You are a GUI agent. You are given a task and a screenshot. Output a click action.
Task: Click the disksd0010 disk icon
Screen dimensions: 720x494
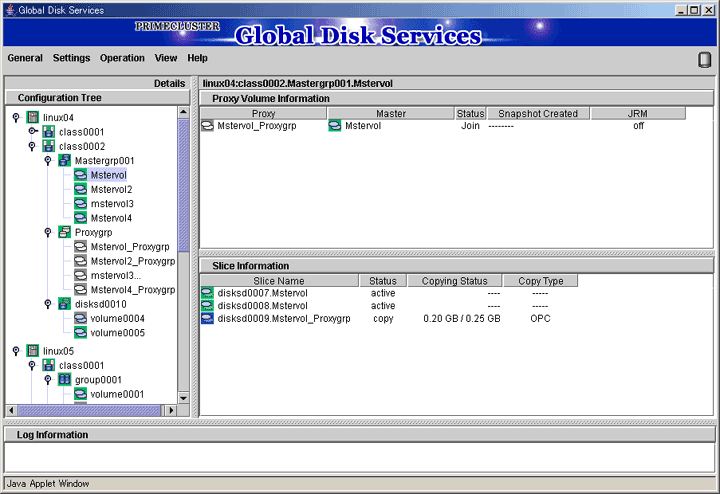pos(65,304)
